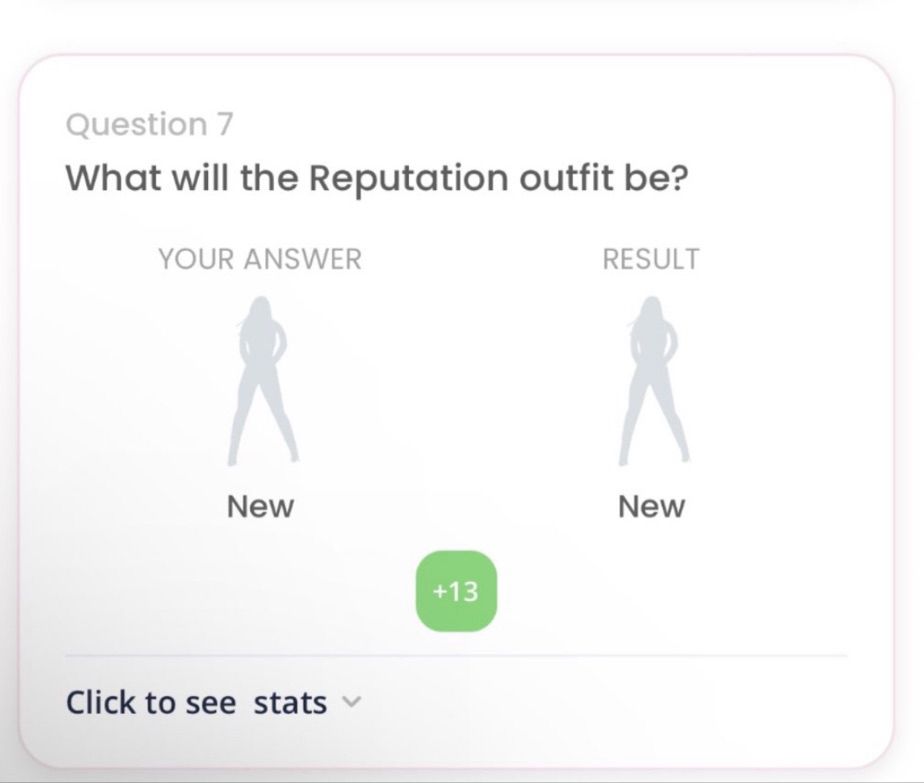Click the Question 7 label

coord(150,125)
